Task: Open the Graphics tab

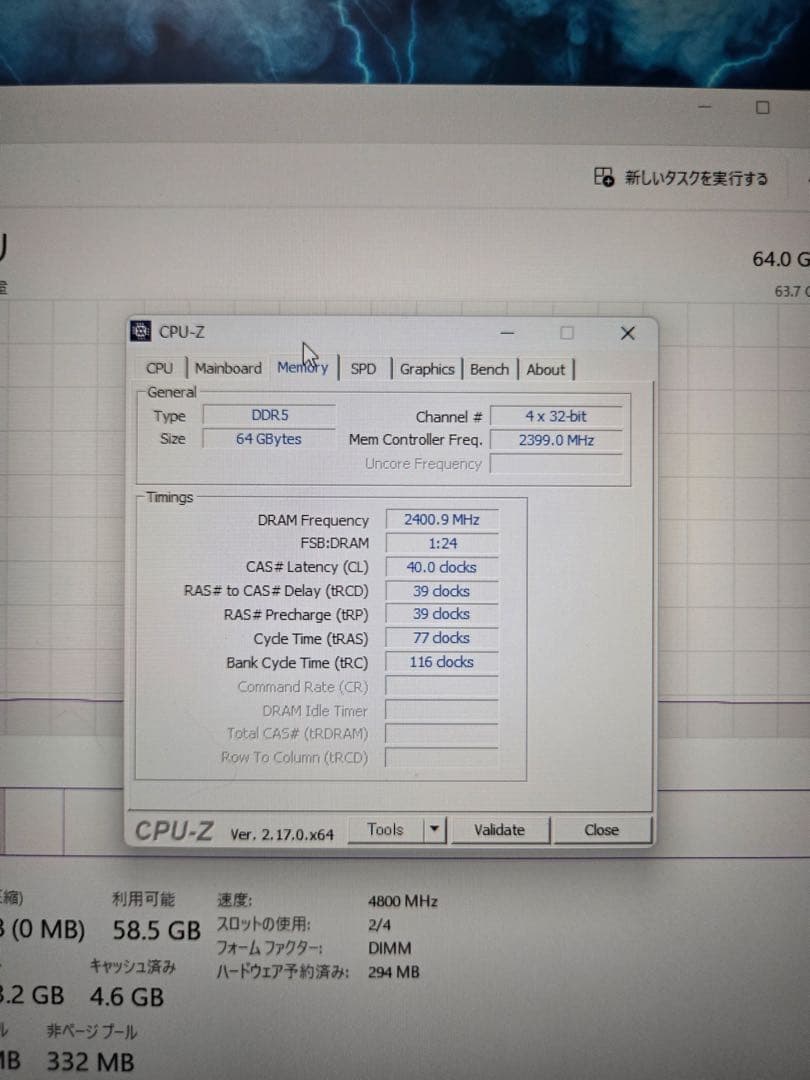Action: 427,369
